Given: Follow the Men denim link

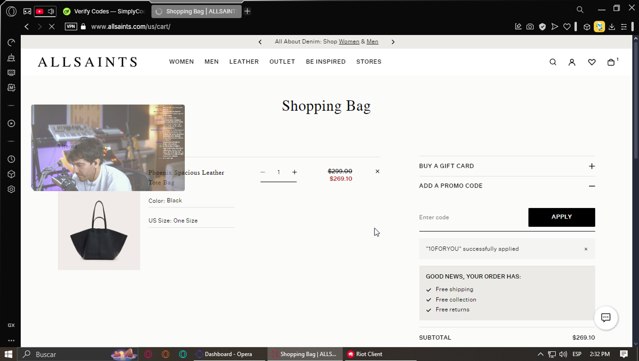Looking at the screenshot, I should [x=372, y=42].
